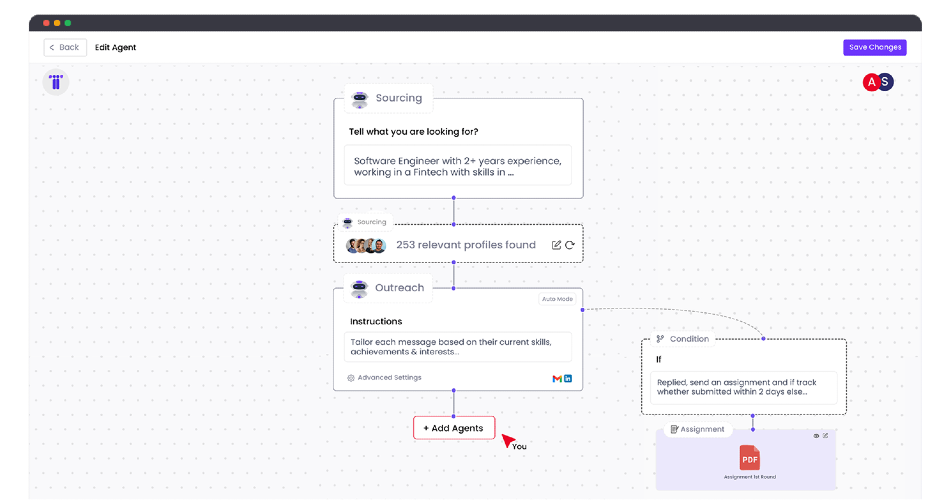
Task: Refresh the relevant profiles found list
Action: [570, 245]
